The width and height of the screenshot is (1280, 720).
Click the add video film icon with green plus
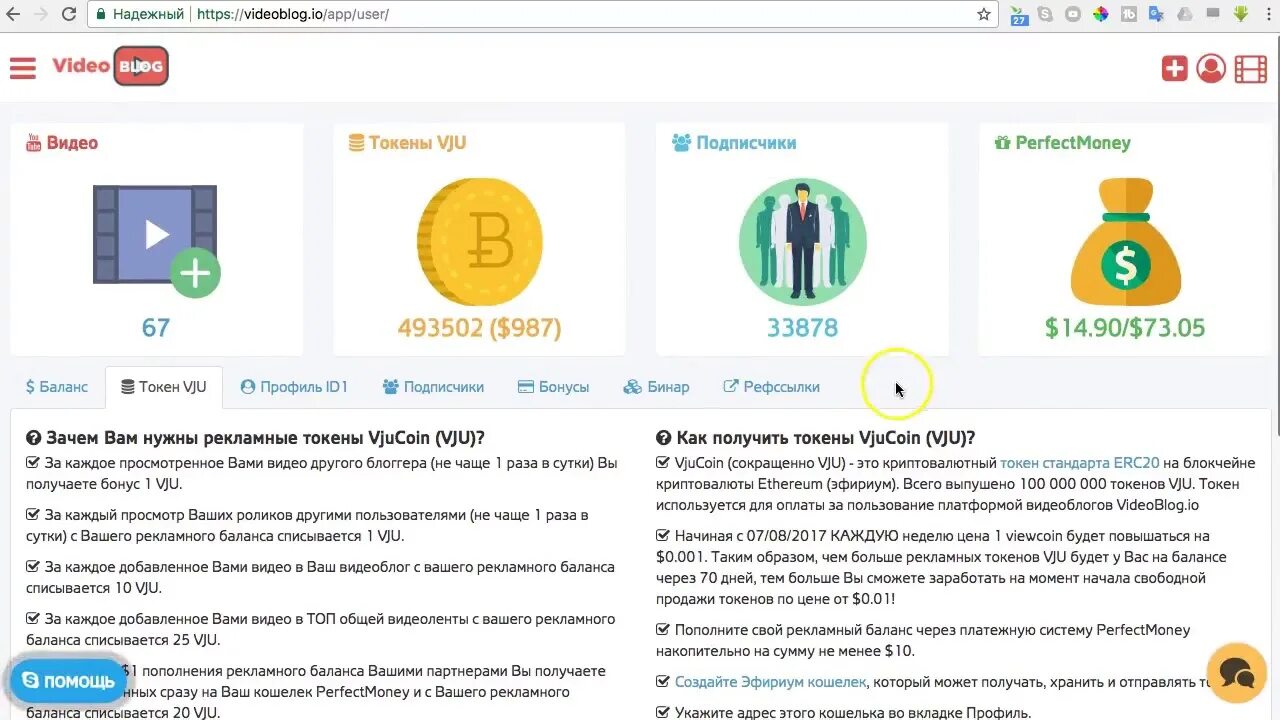156,239
